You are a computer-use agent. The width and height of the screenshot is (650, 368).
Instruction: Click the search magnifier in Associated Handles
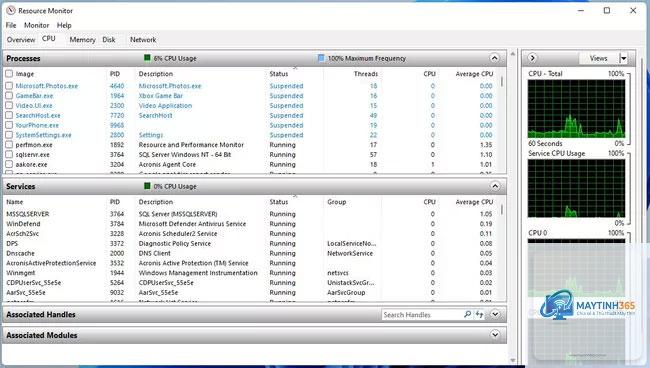[467, 315]
